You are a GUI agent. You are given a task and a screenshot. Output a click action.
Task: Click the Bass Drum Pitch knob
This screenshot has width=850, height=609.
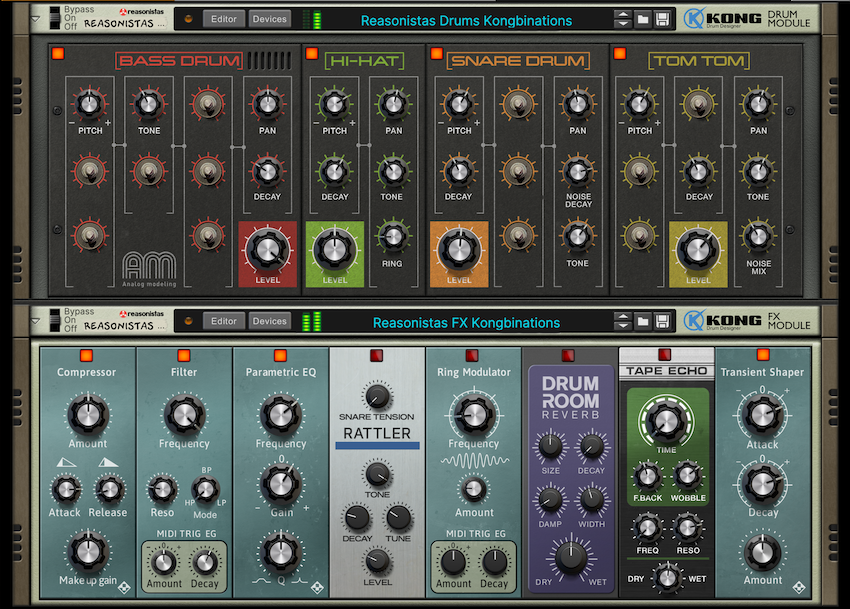tap(89, 104)
